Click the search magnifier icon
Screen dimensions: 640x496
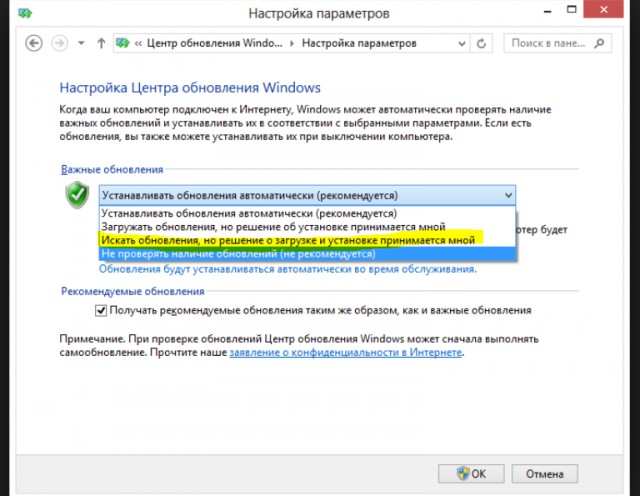(x=599, y=43)
